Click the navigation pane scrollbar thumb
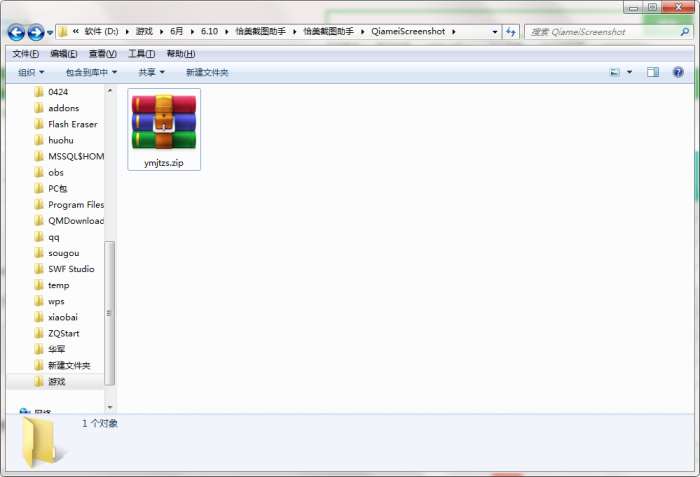 [109, 313]
